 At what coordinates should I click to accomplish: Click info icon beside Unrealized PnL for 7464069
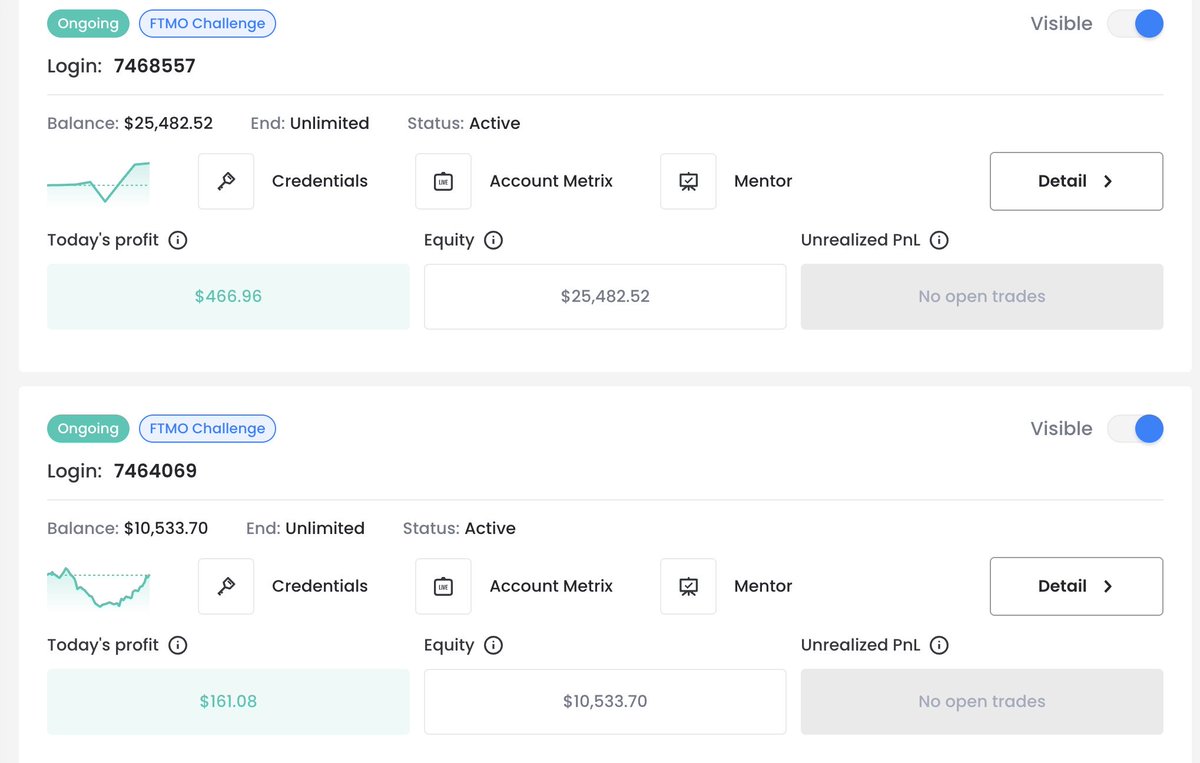939,645
